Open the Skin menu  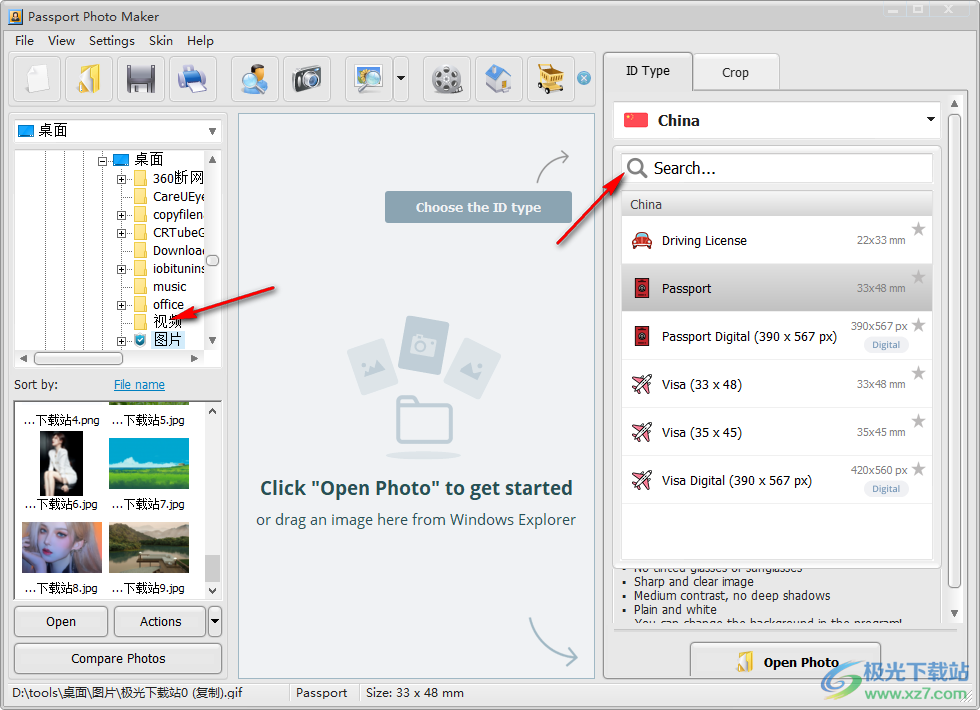161,41
